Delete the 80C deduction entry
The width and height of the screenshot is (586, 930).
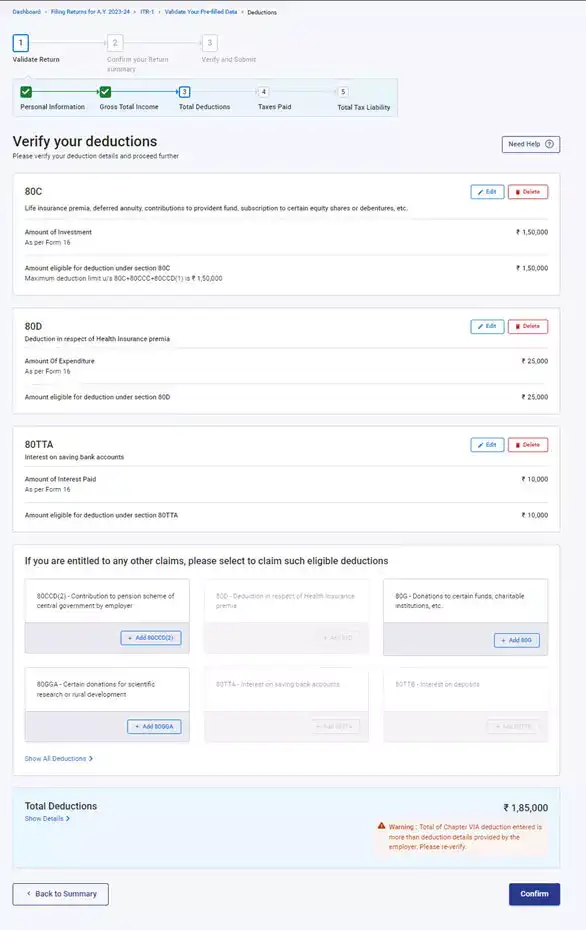[x=528, y=192]
